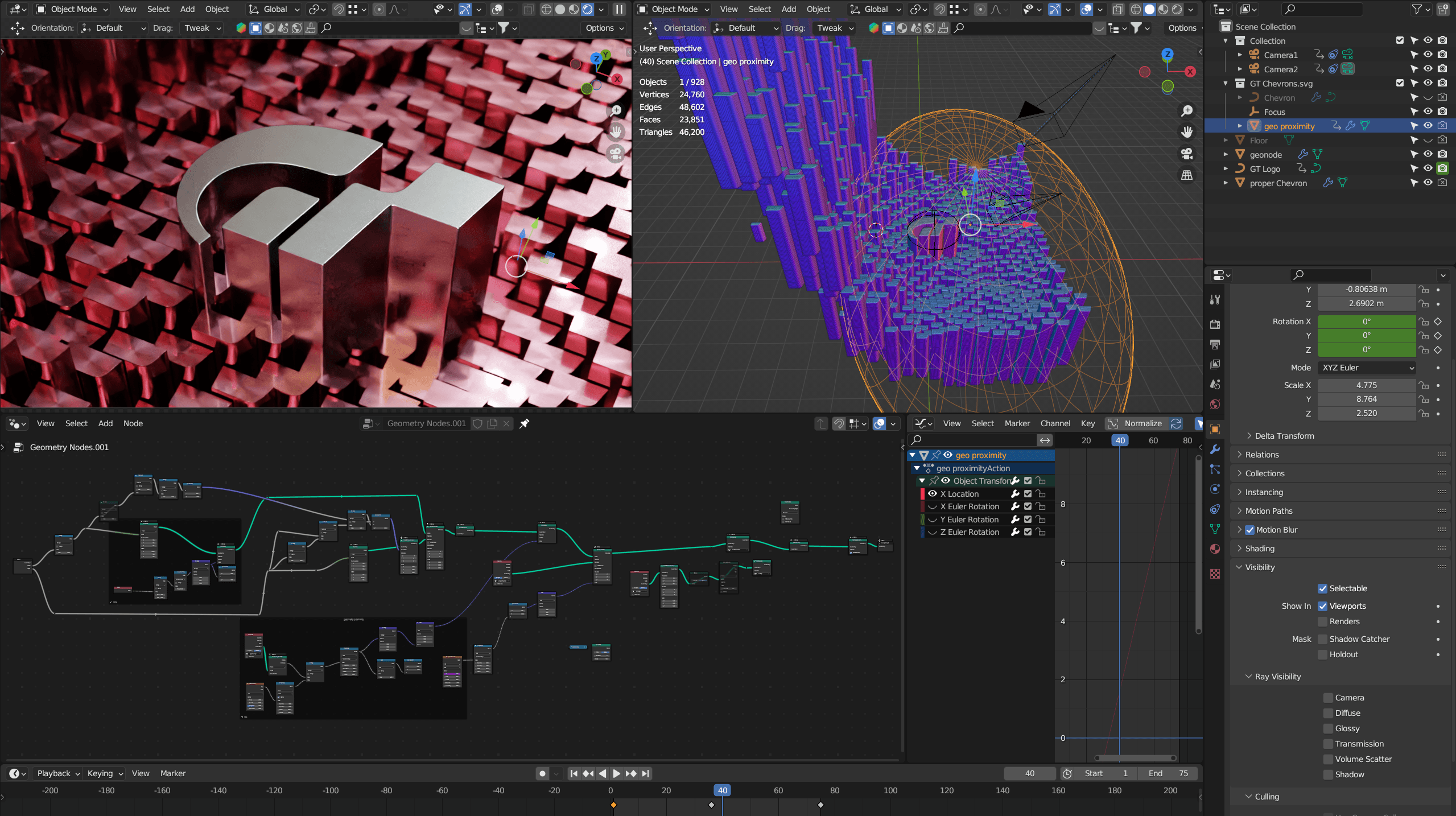1456x816 pixels.
Task: Open the Material Properties tab
Action: point(1214,549)
